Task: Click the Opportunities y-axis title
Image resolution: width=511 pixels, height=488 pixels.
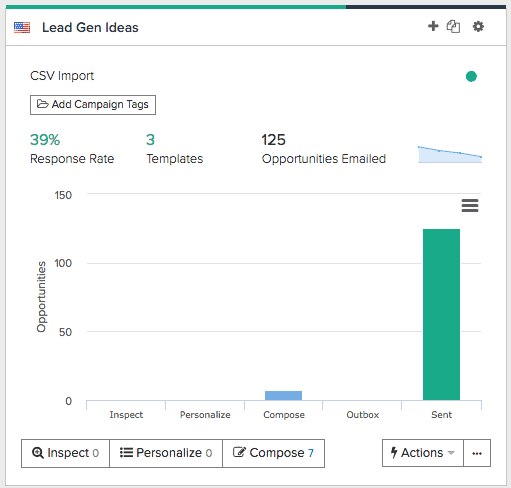Action: (41, 297)
